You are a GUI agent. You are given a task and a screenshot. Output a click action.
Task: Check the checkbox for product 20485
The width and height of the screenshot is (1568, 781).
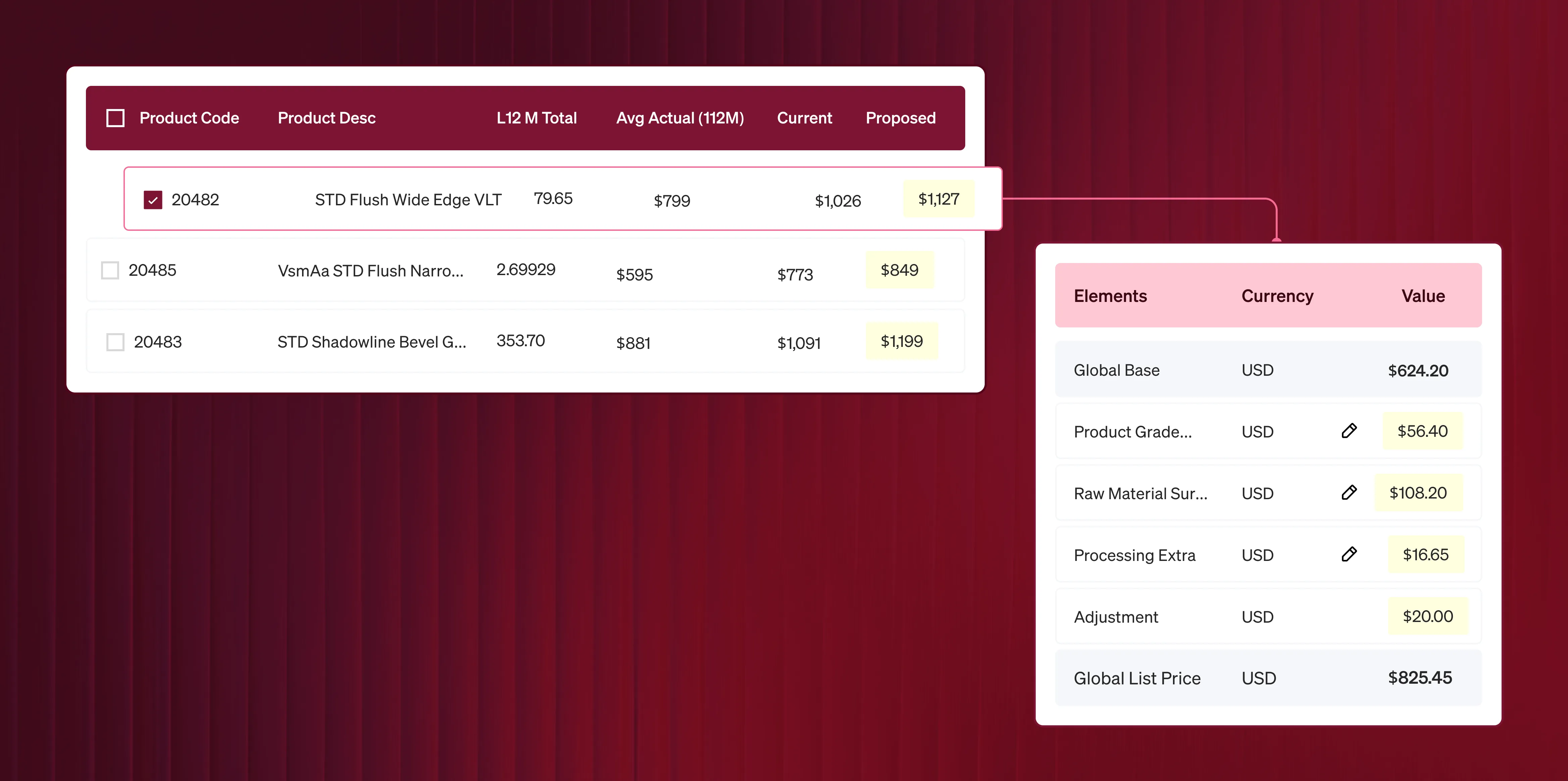pos(110,270)
